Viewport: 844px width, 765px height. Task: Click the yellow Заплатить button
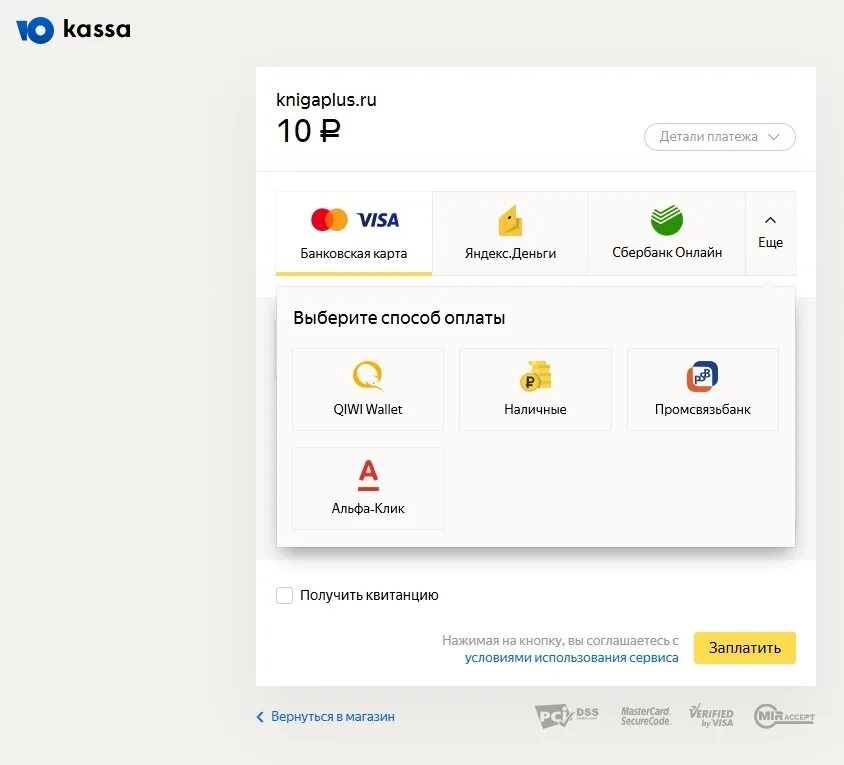click(744, 648)
